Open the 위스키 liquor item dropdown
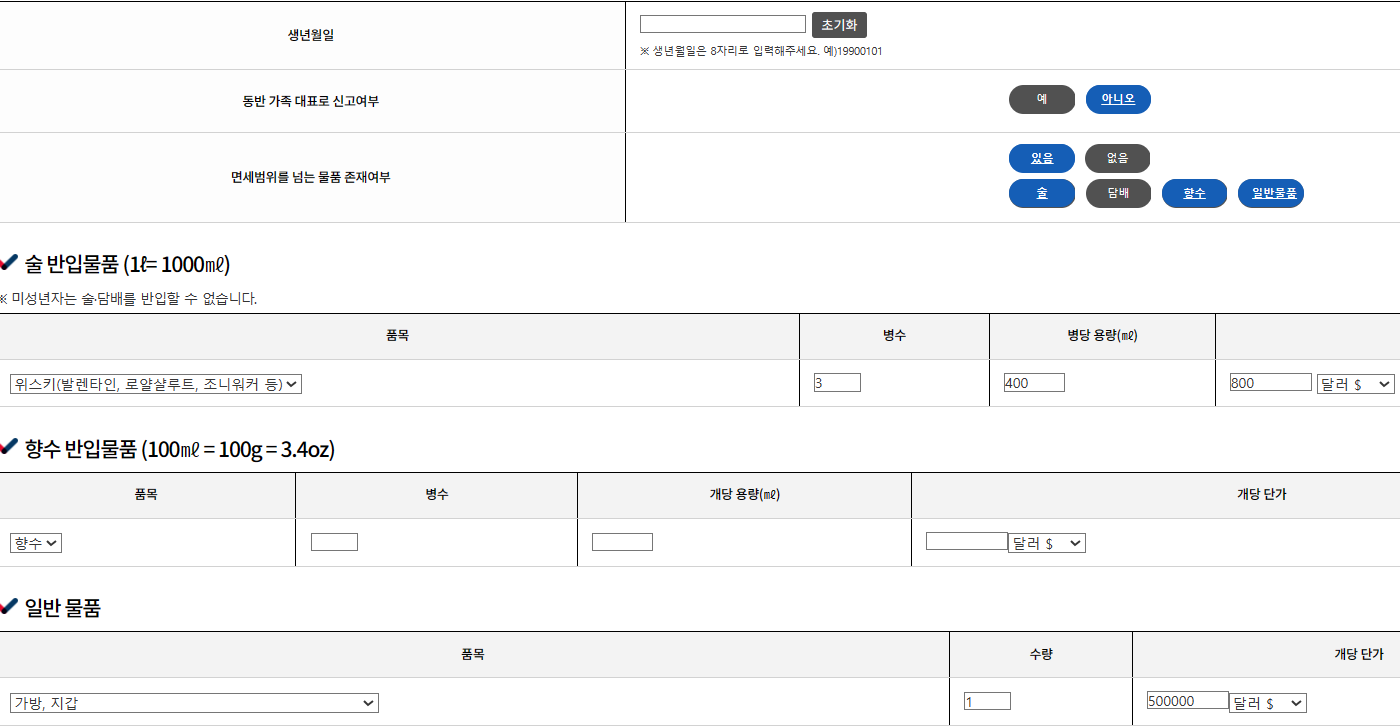 [x=156, y=384]
